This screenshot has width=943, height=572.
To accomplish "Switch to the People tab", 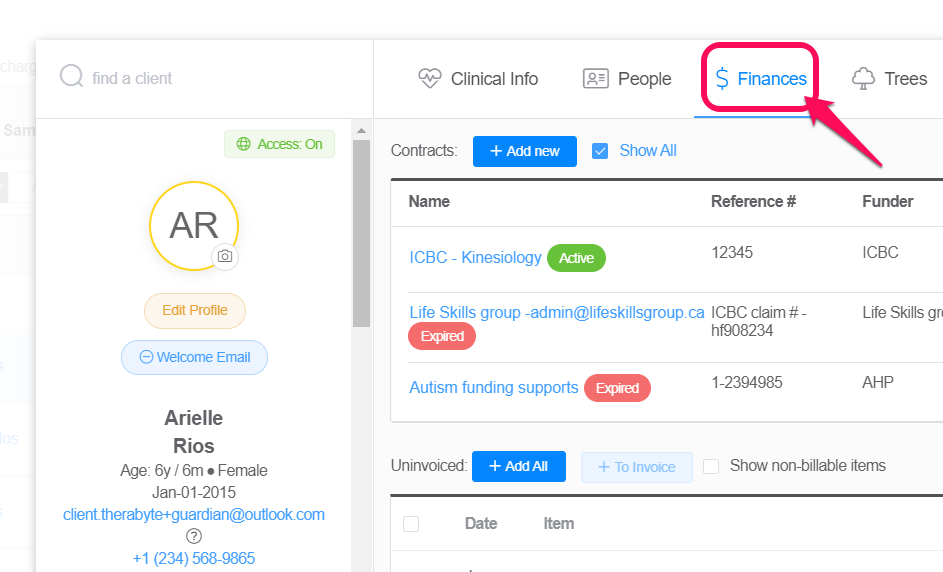I will click(x=627, y=79).
